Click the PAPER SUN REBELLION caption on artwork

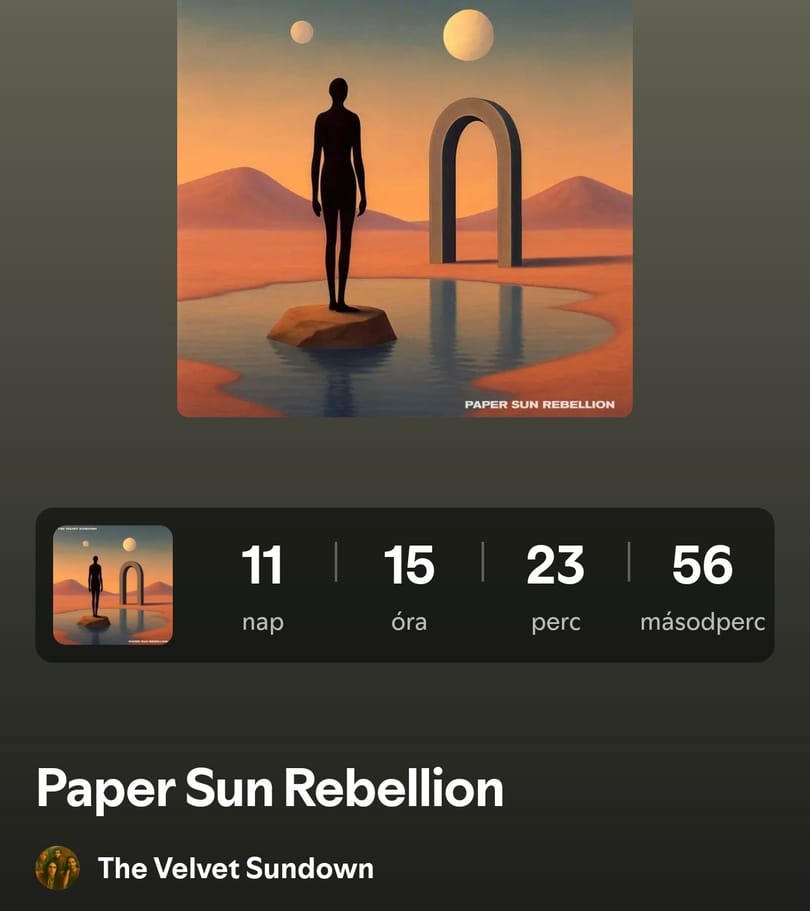click(540, 404)
